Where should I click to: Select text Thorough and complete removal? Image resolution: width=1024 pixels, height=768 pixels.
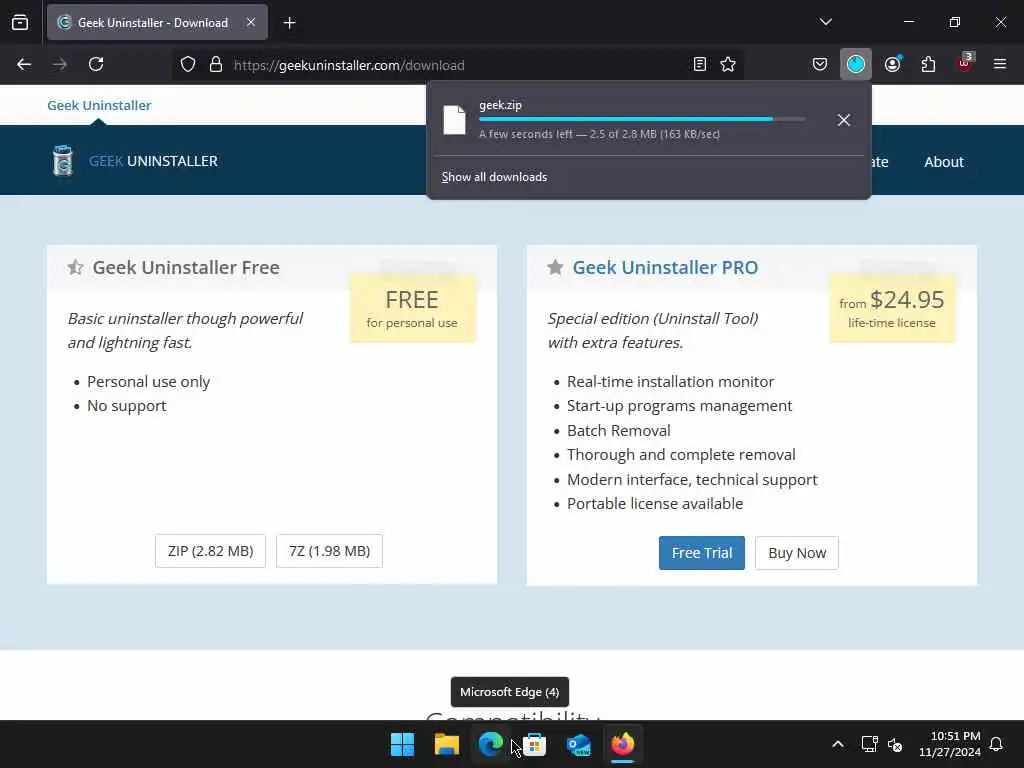[681, 455]
